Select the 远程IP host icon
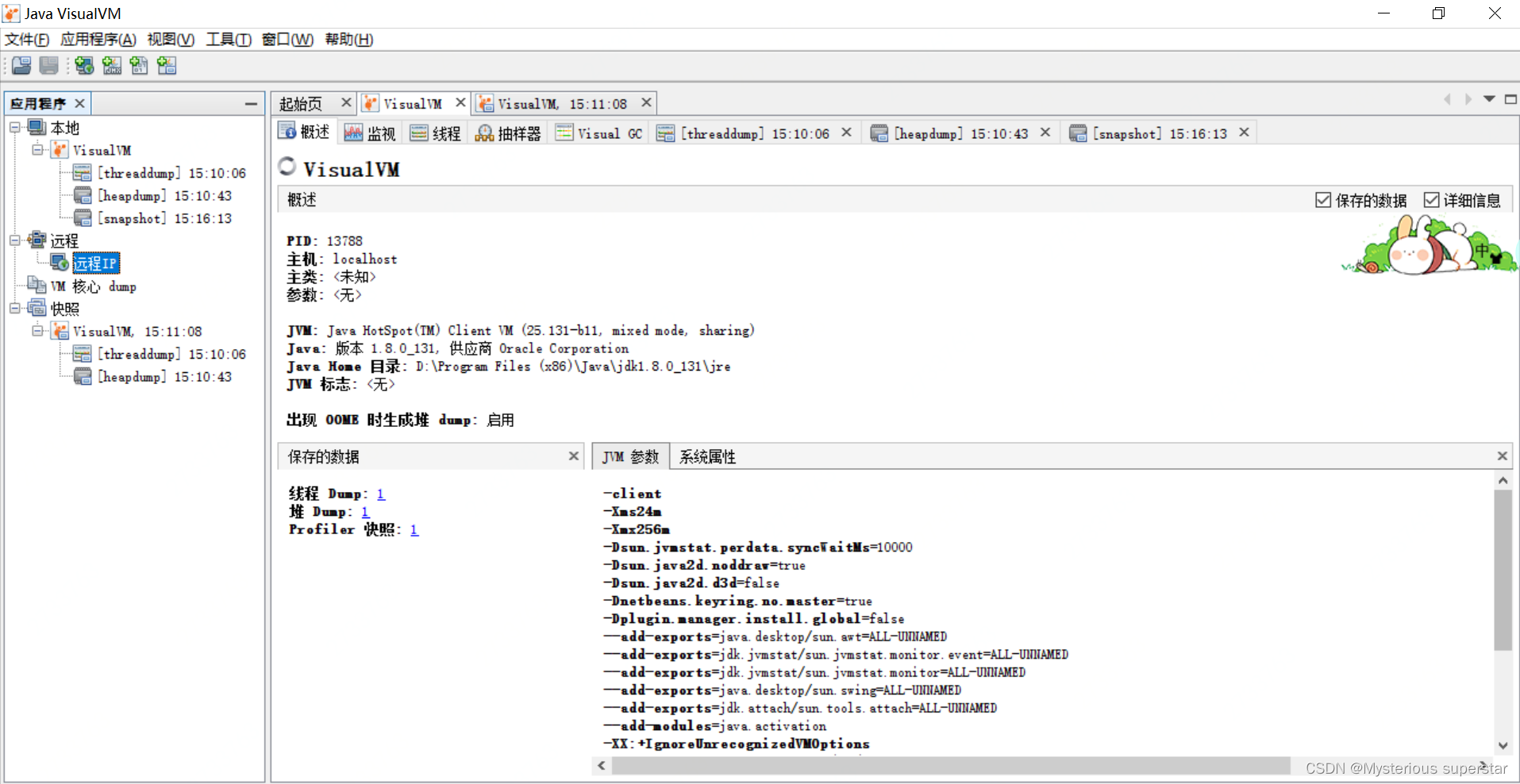This screenshot has height=784, width=1520. 60,263
